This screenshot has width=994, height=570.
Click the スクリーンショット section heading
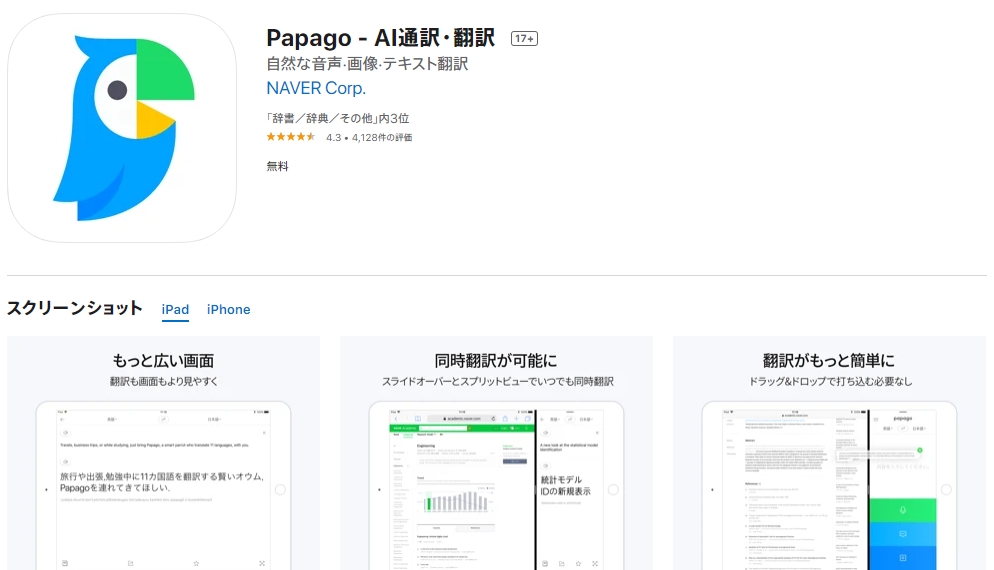click(x=75, y=308)
